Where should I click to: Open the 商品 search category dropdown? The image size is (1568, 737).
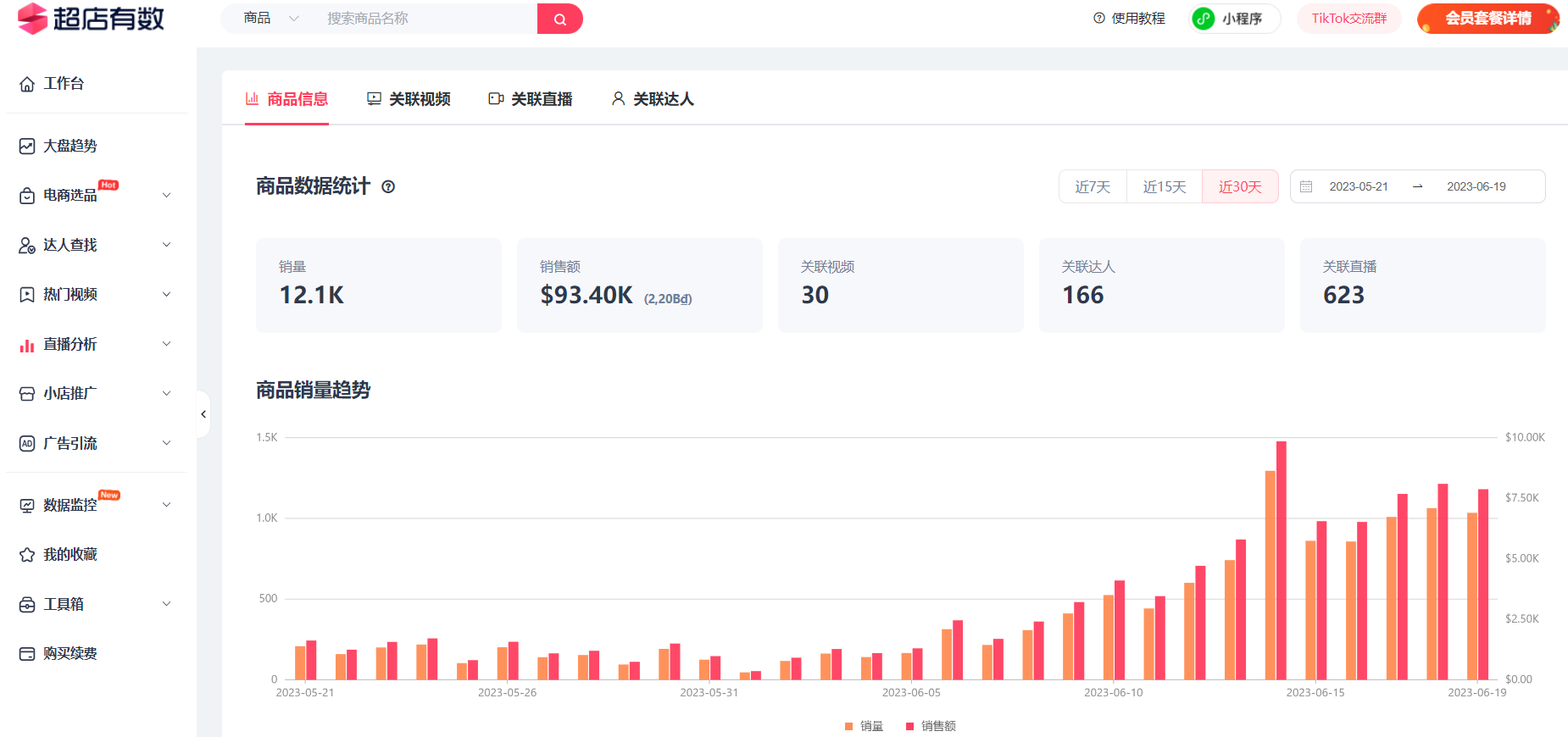click(270, 19)
